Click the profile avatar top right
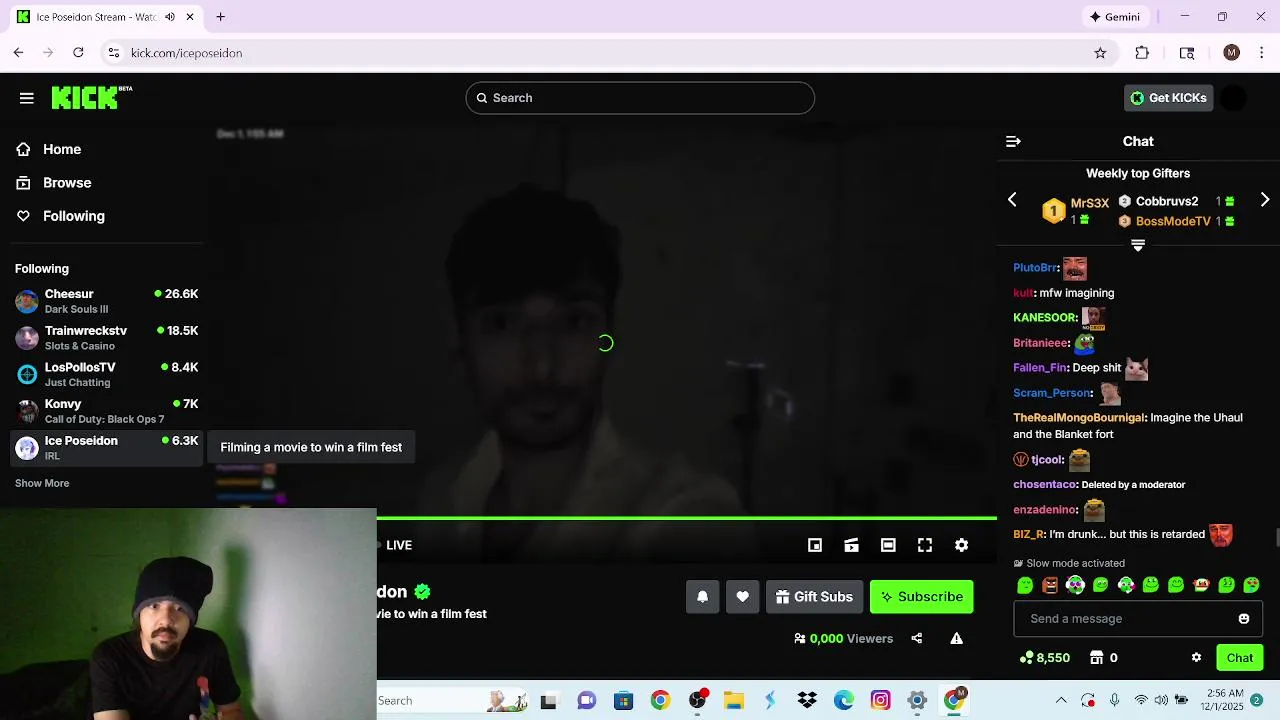1280x720 pixels. 1235,98
